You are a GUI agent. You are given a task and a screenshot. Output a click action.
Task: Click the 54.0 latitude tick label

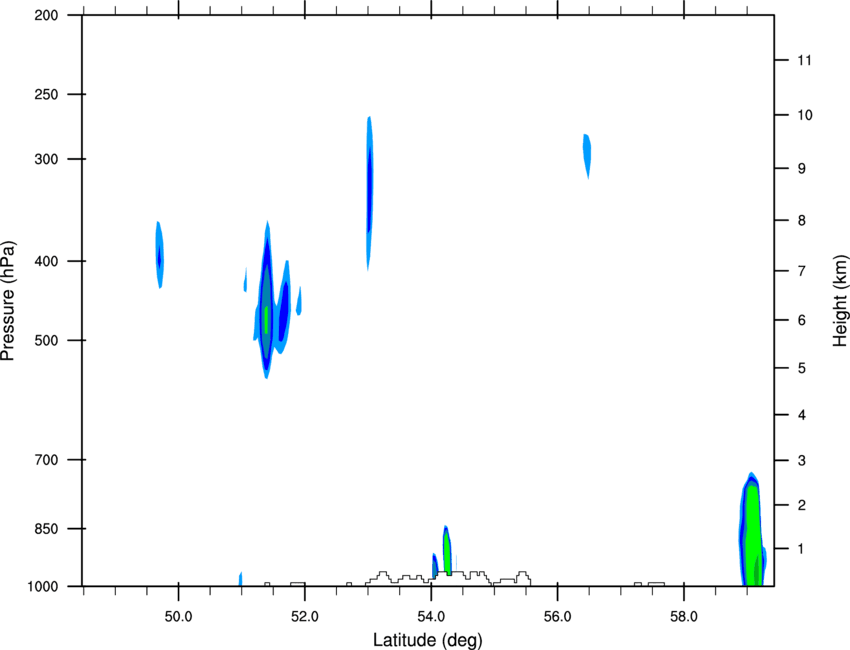coord(432,617)
